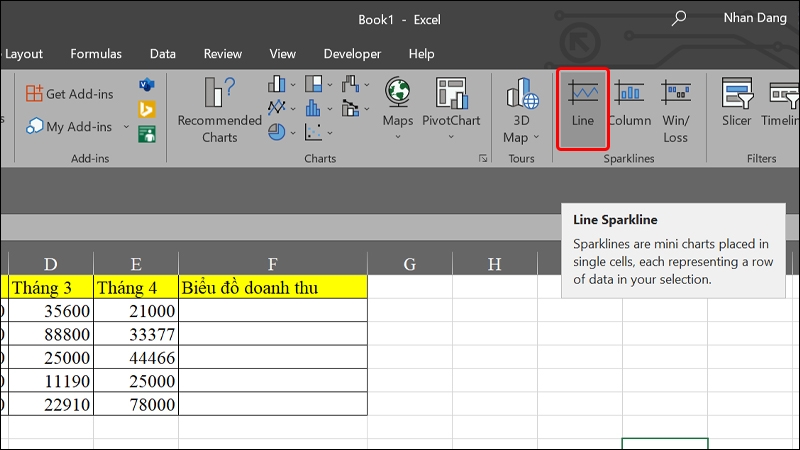Select column H header
The width and height of the screenshot is (800, 450).
[494, 264]
